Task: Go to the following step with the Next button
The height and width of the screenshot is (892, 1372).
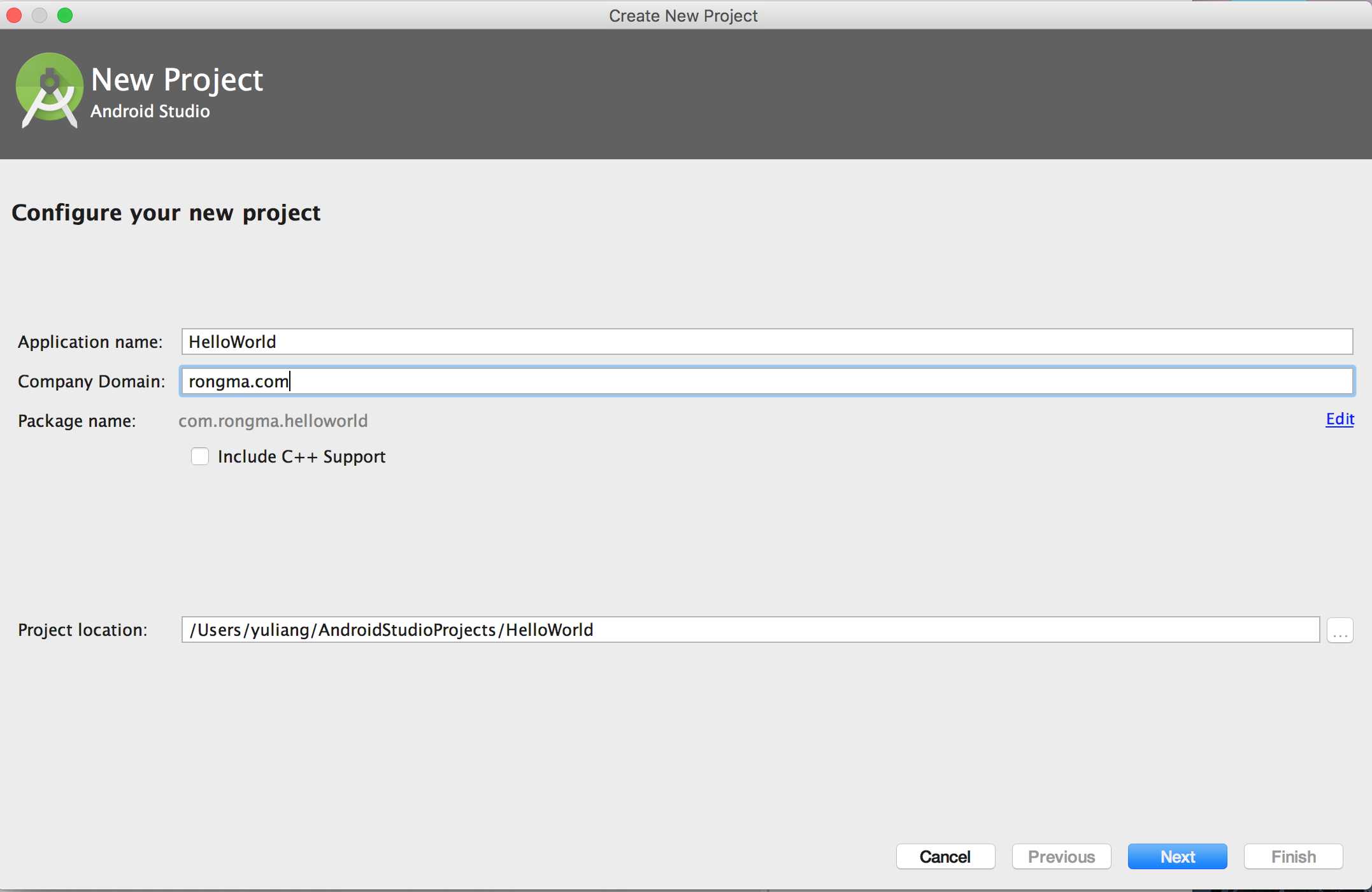Action: (1177, 857)
